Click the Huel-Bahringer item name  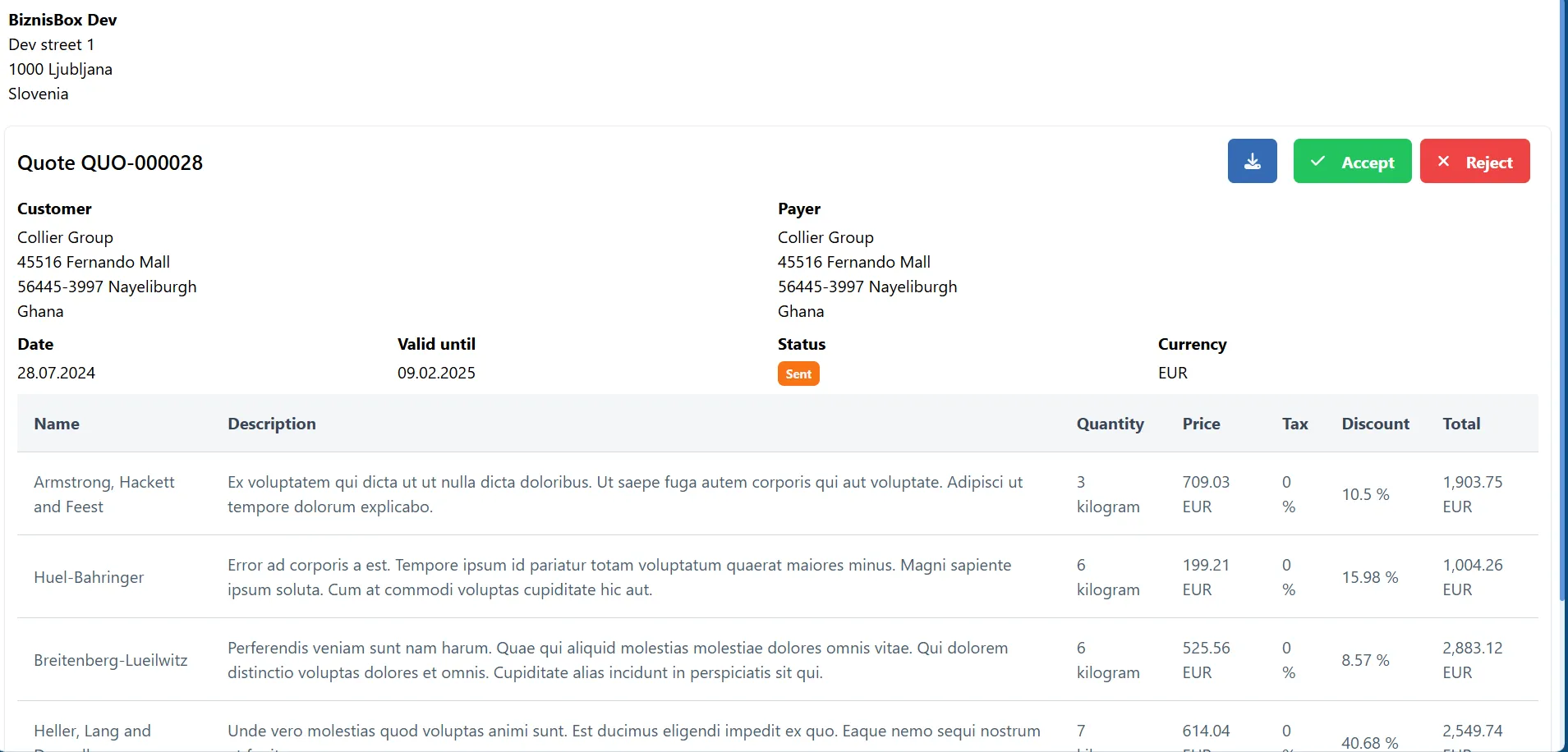pos(89,577)
